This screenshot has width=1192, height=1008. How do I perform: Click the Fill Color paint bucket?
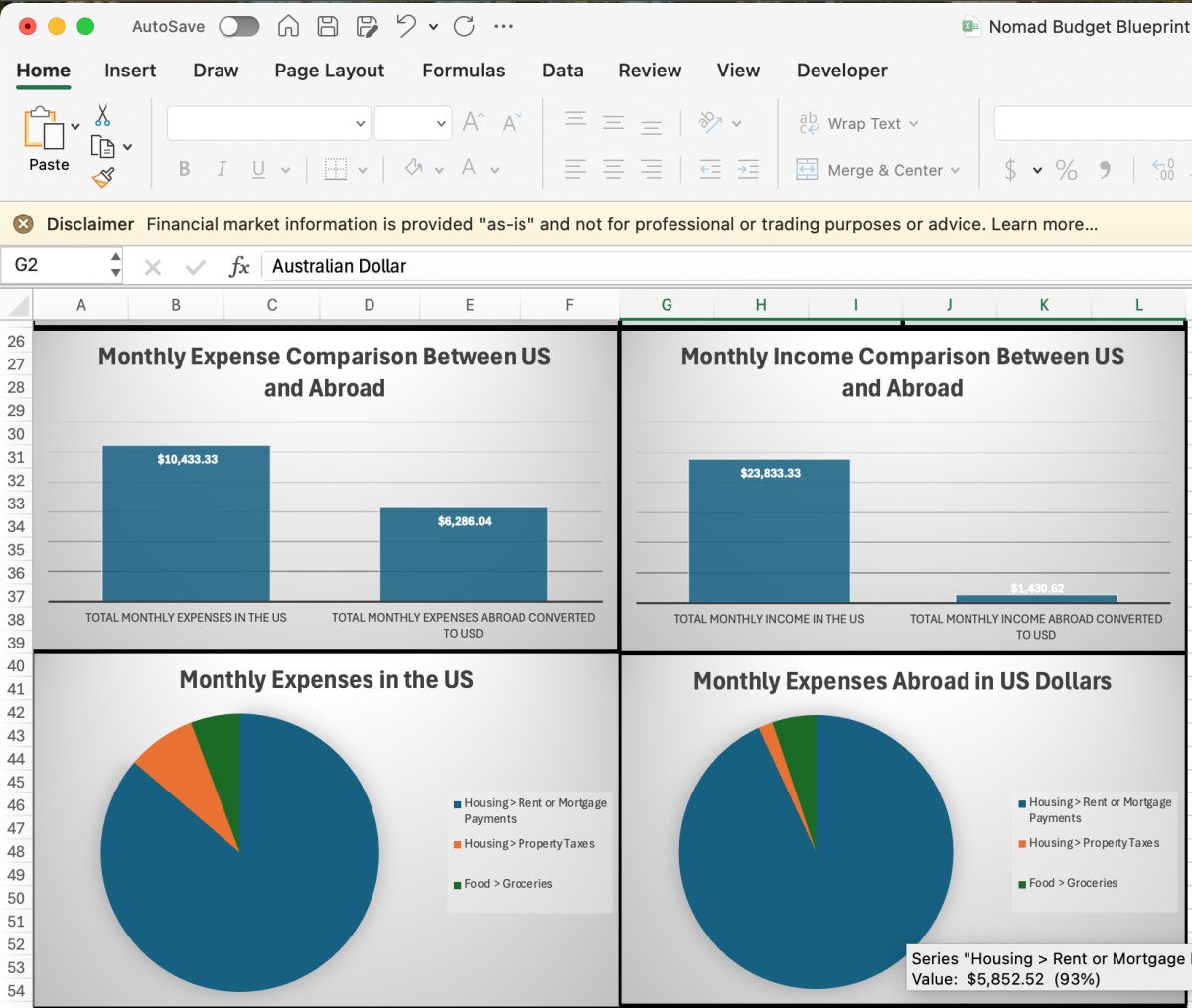click(x=414, y=170)
